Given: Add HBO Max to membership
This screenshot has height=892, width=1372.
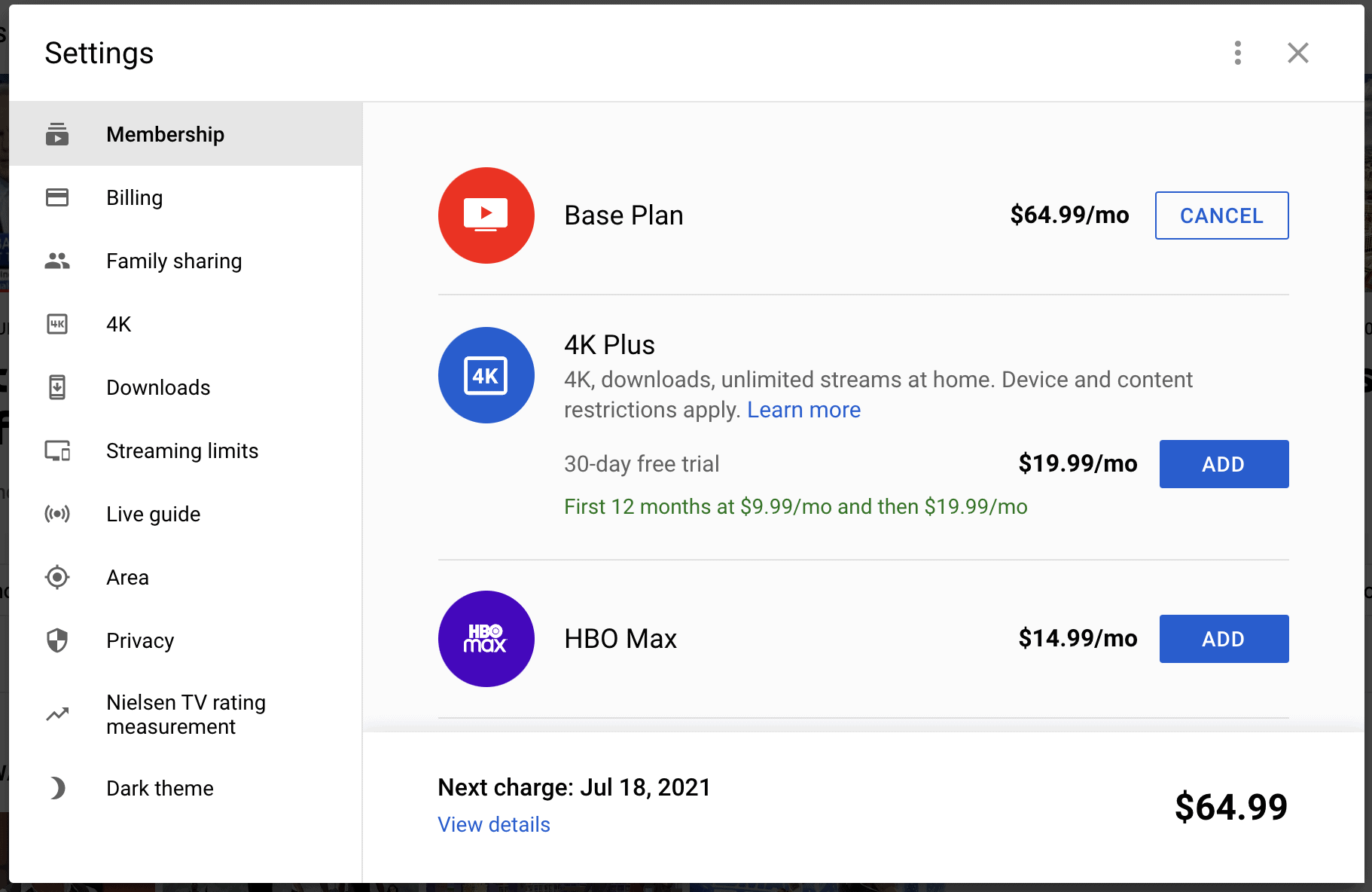Looking at the screenshot, I should pyautogui.click(x=1223, y=639).
